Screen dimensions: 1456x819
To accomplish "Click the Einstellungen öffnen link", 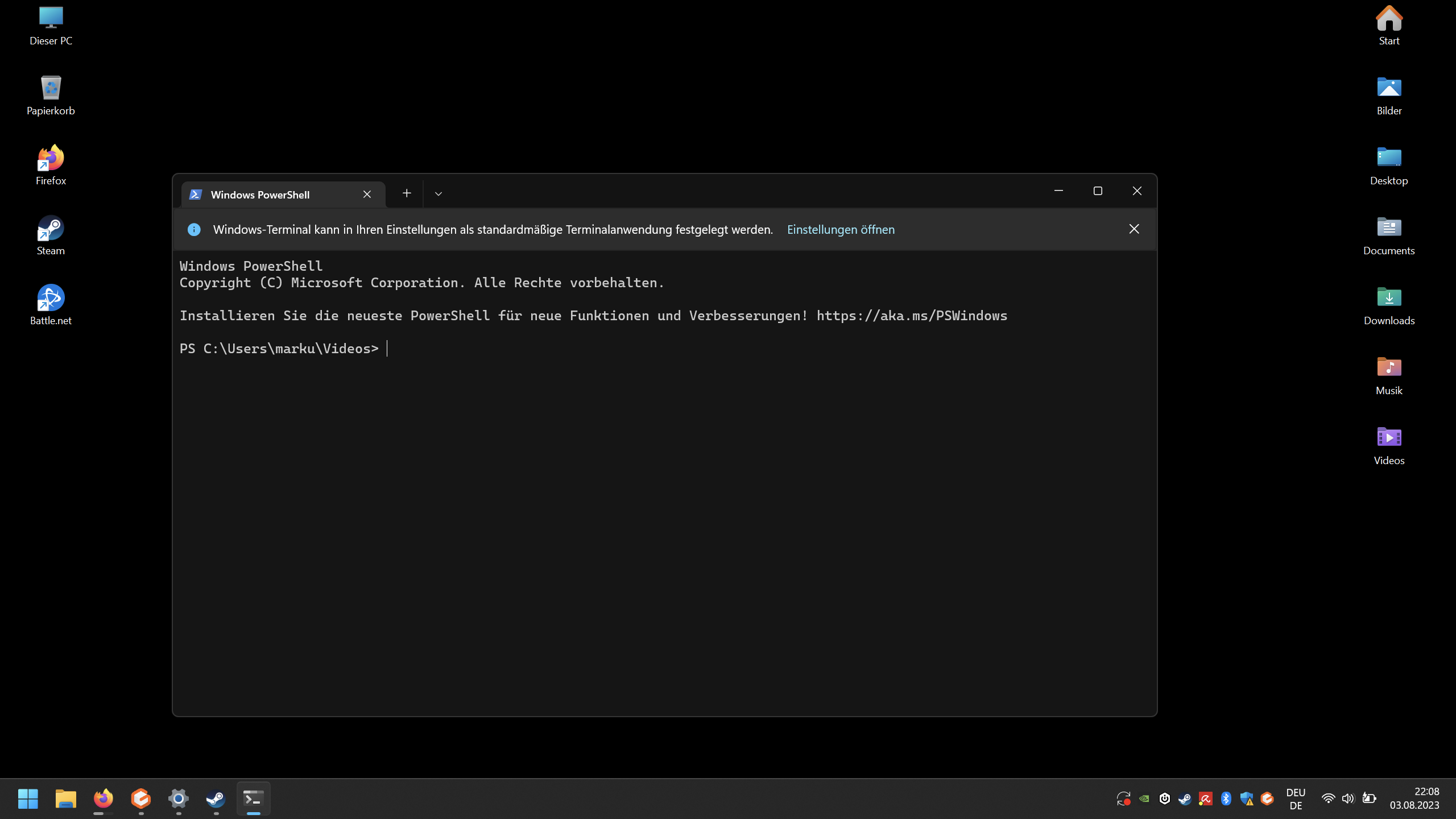I will click(x=841, y=229).
